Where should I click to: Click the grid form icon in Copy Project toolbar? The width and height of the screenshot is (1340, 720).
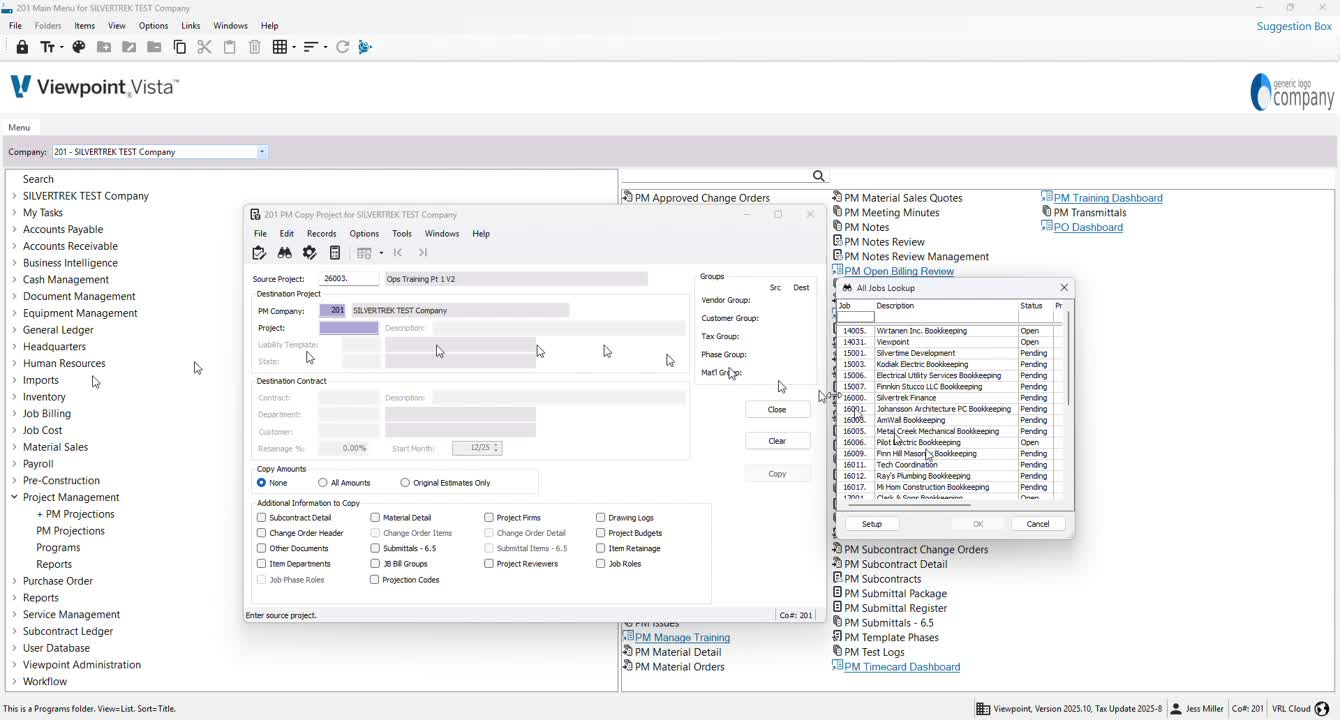pyautogui.click(x=364, y=253)
